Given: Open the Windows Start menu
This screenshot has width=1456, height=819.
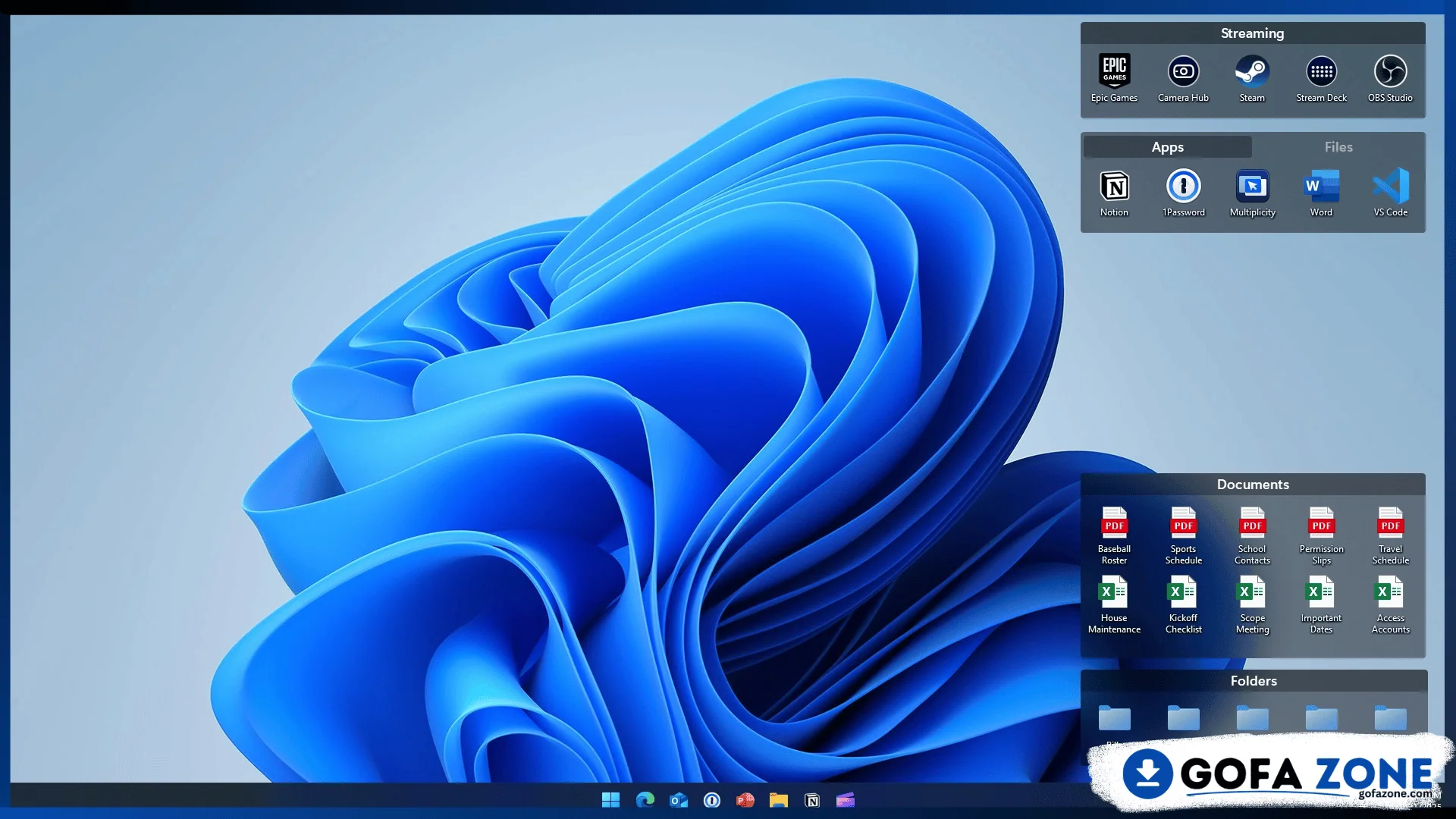Looking at the screenshot, I should click(x=610, y=800).
